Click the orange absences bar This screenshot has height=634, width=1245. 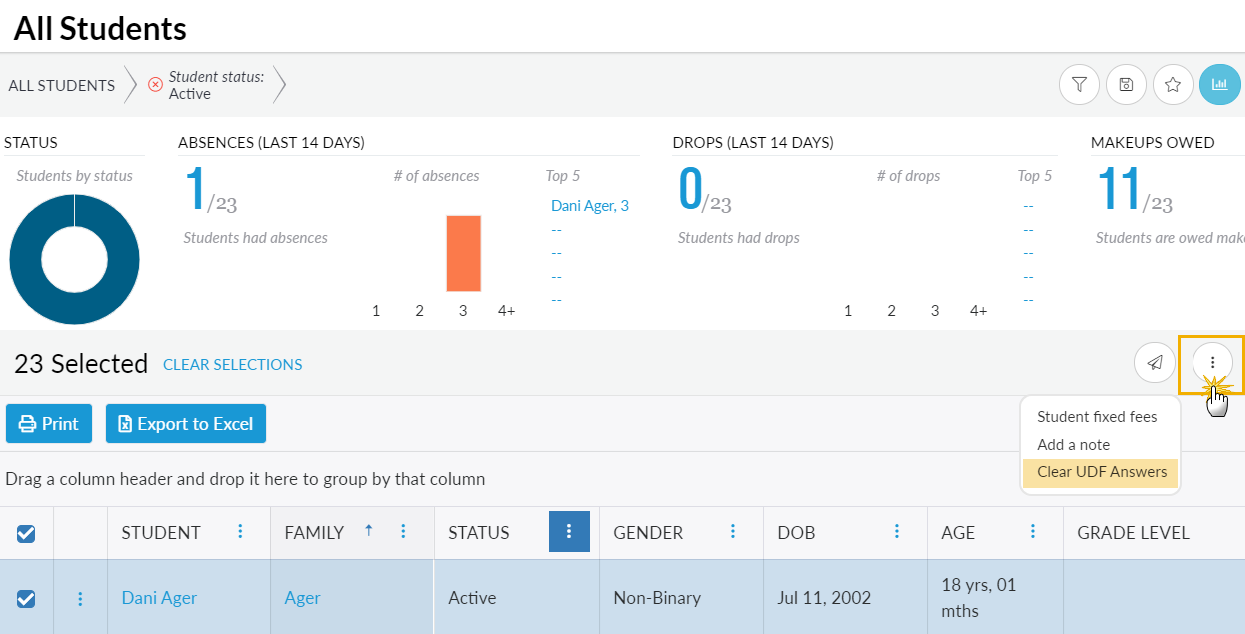coord(463,253)
